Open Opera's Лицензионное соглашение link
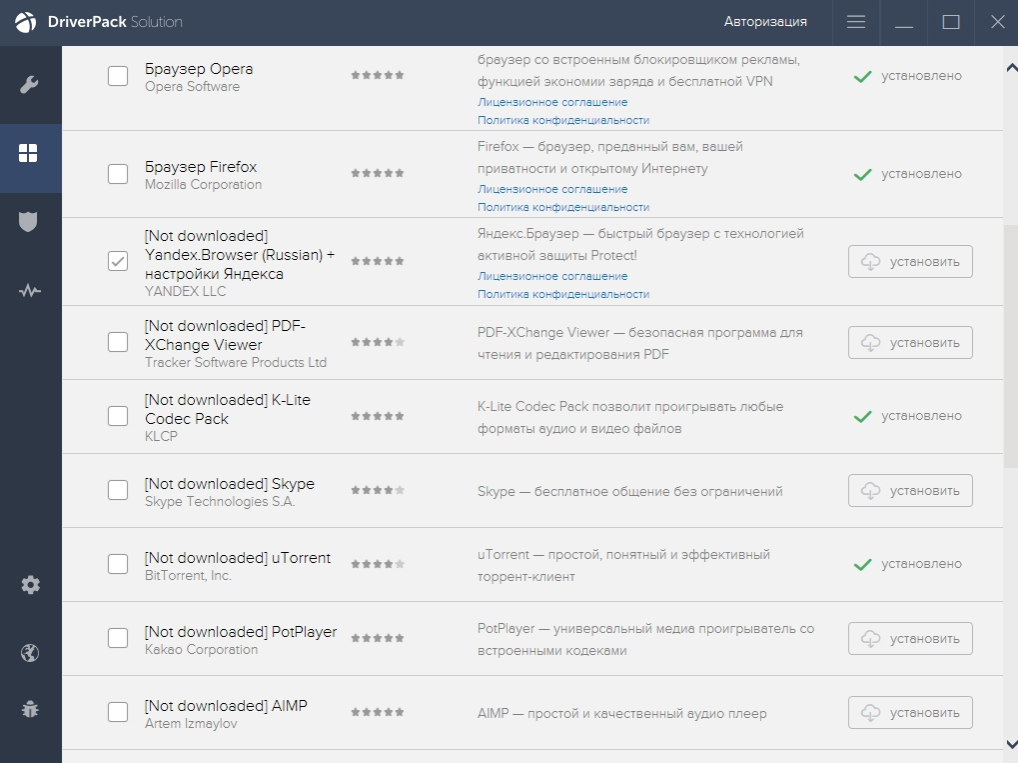The image size is (1018, 763). point(552,102)
